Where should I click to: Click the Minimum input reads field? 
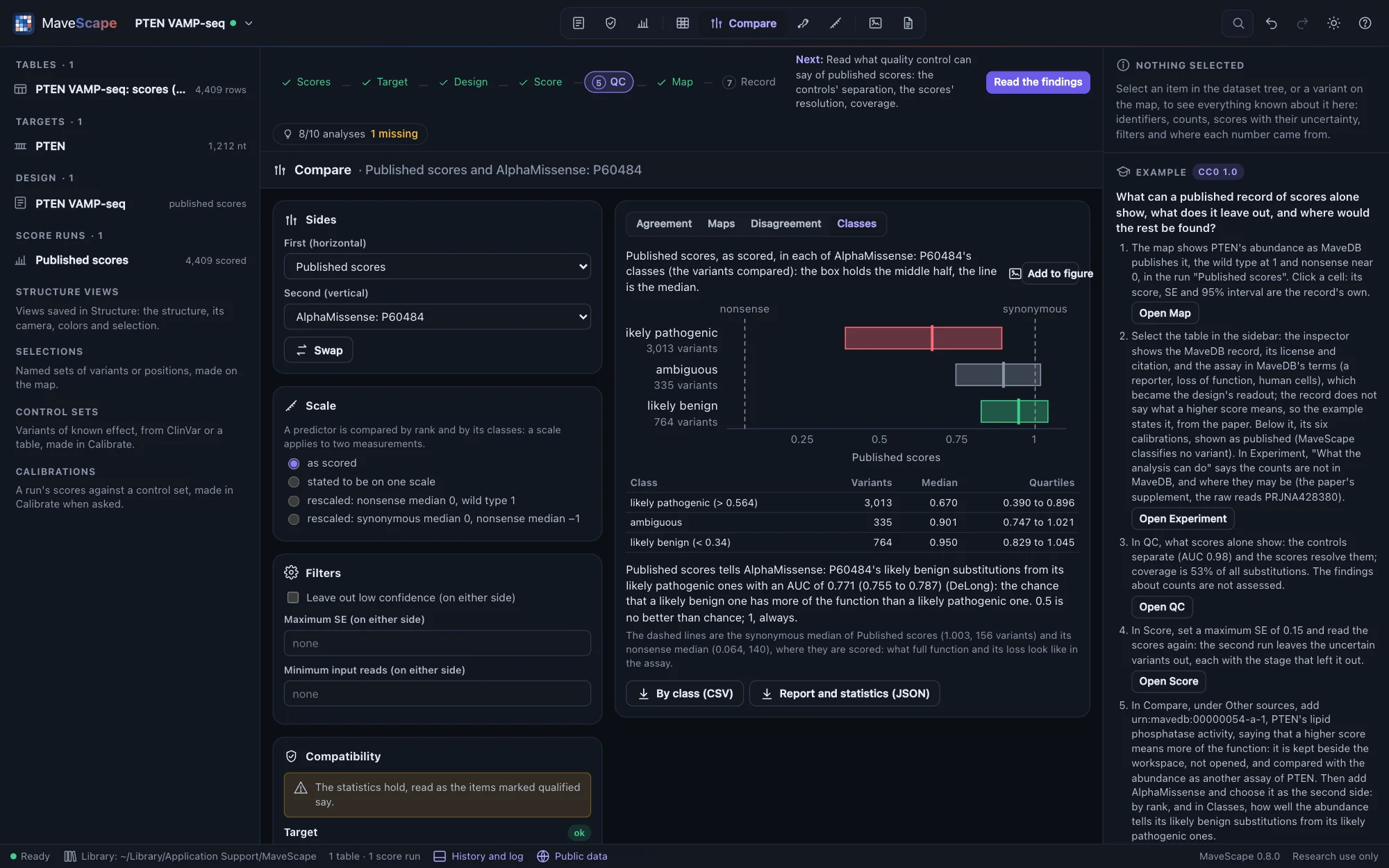438,694
